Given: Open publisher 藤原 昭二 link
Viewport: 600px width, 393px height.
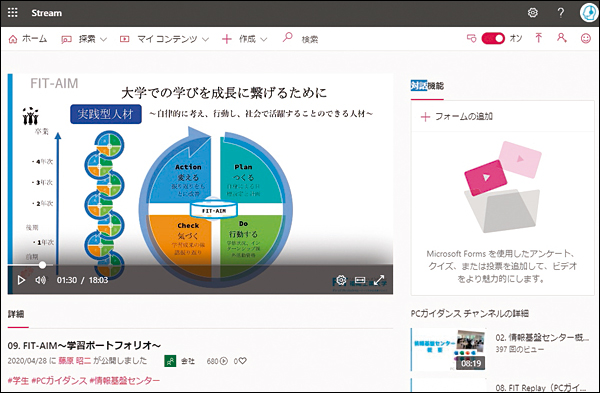Looking at the screenshot, I should (x=75, y=361).
